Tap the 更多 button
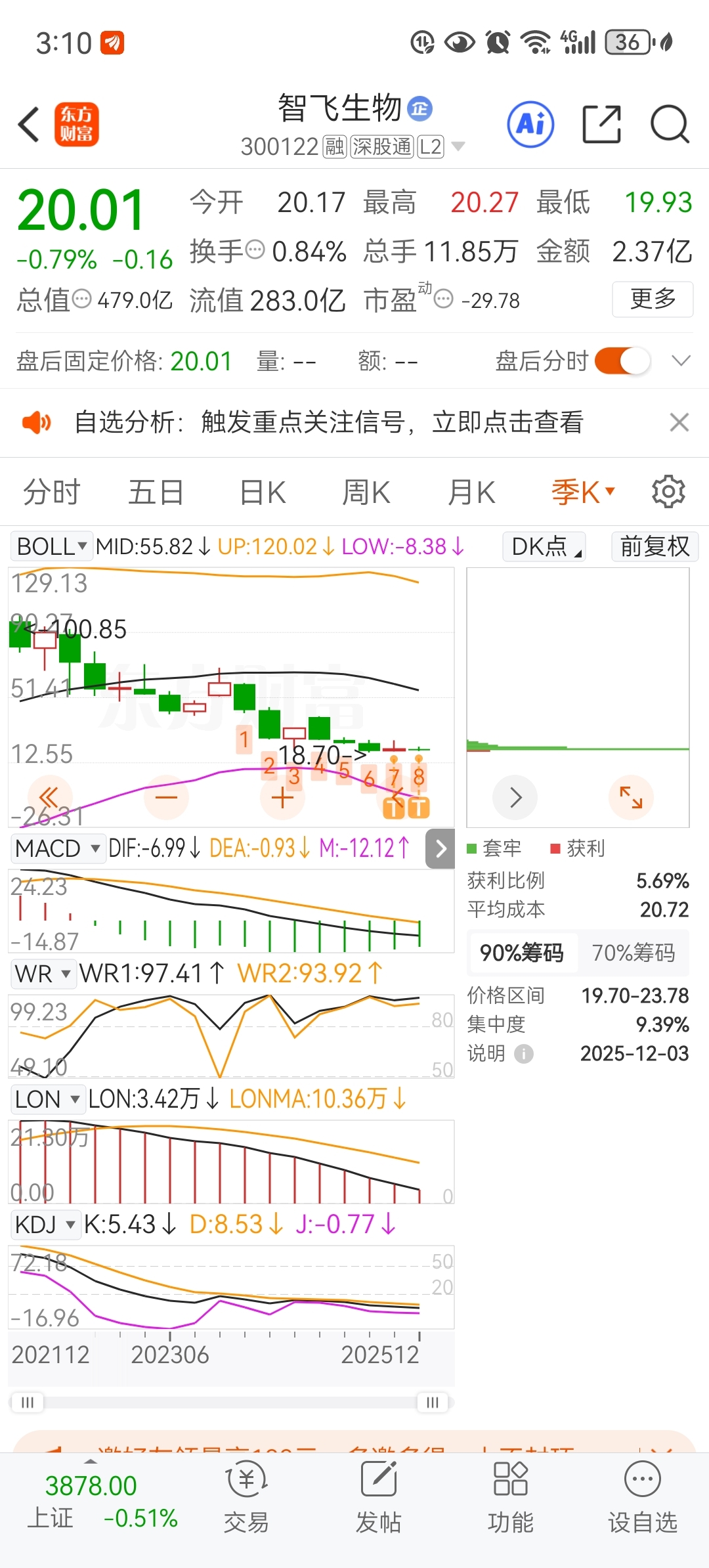 point(653,299)
